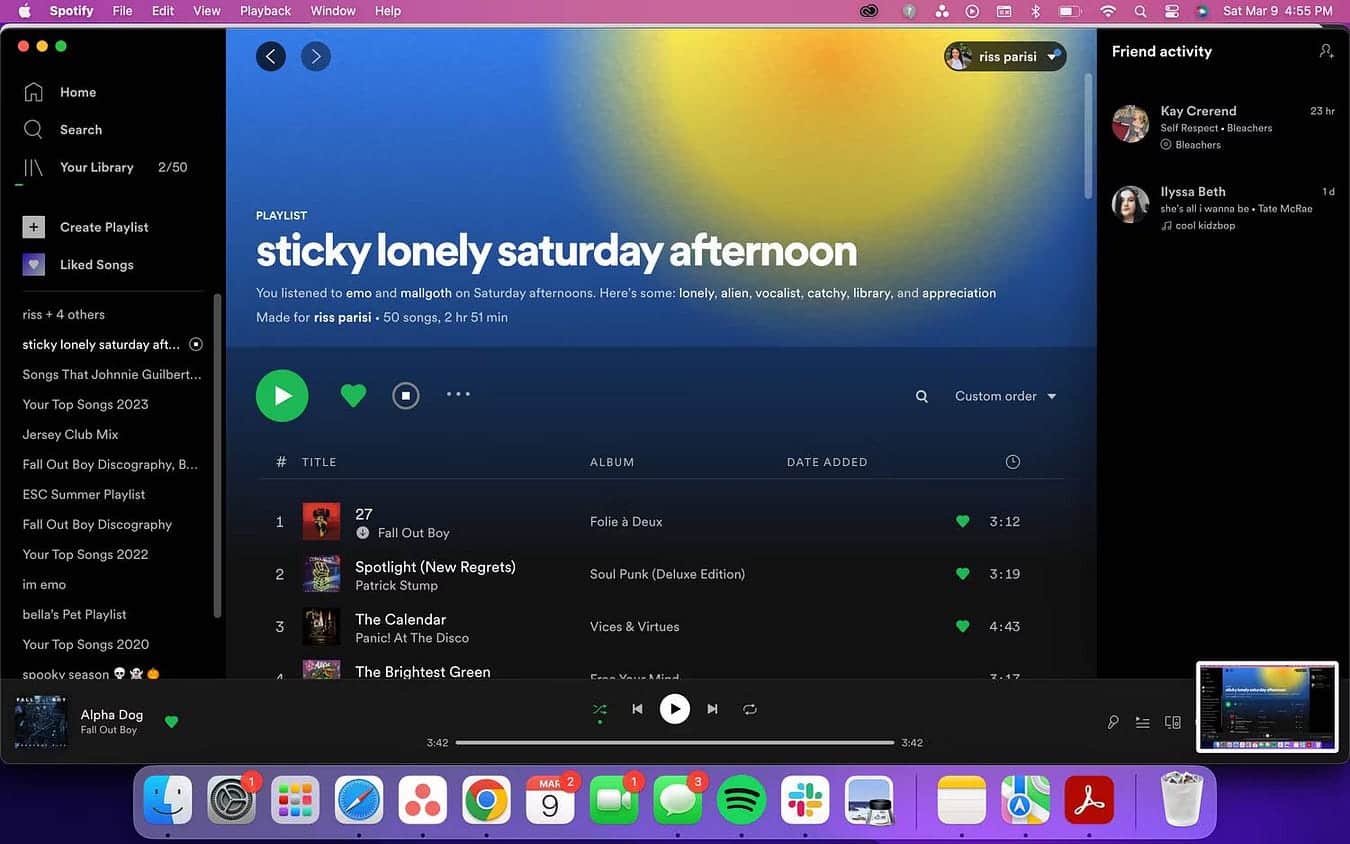Viewport: 1350px width, 844px height.
Task: Open the play queue icon
Action: click(1143, 722)
